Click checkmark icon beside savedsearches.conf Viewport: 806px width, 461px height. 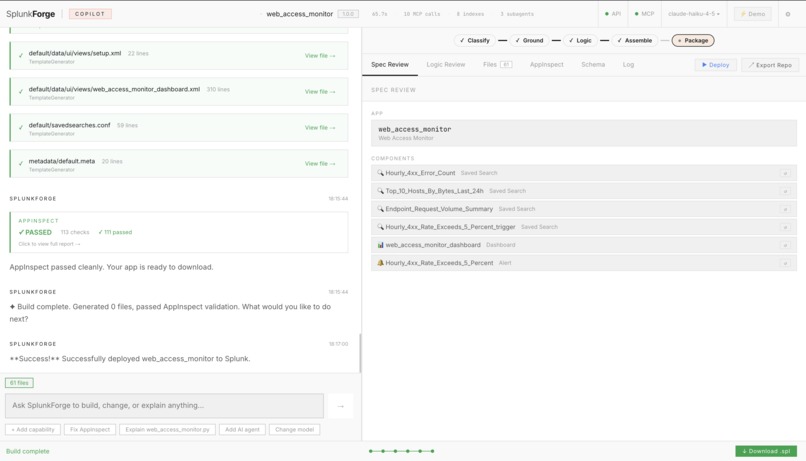tap(21, 127)
